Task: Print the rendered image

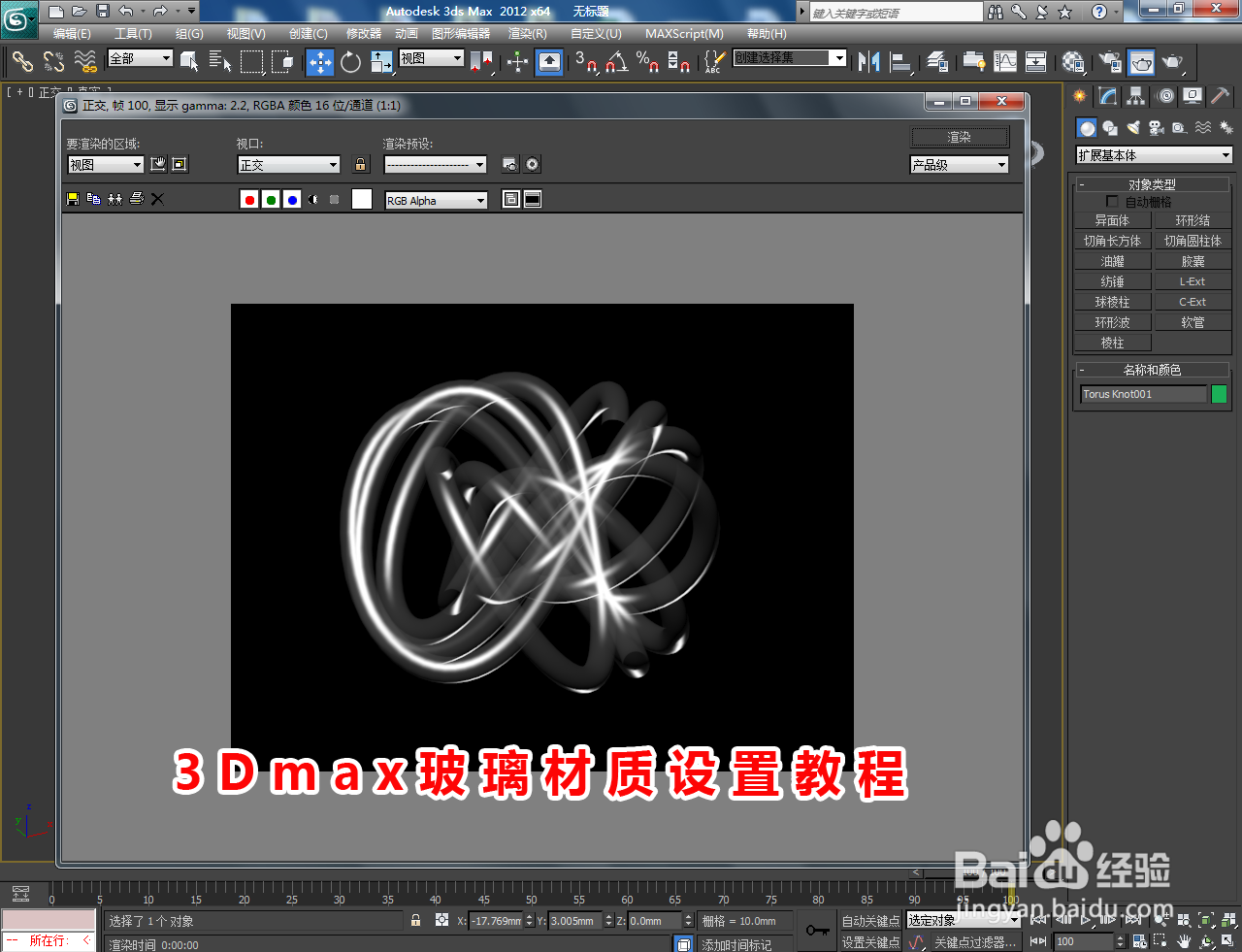Action: 136,198
